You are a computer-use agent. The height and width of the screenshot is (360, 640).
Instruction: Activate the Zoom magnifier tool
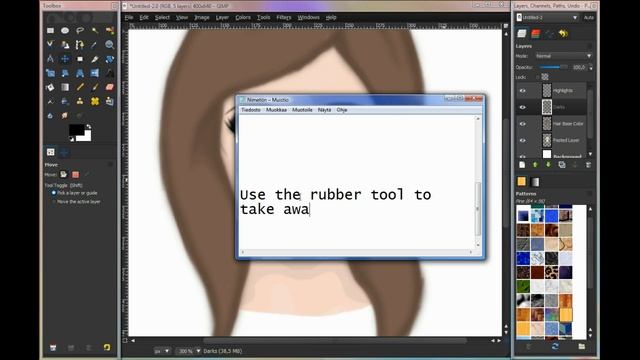coord(109,45)
